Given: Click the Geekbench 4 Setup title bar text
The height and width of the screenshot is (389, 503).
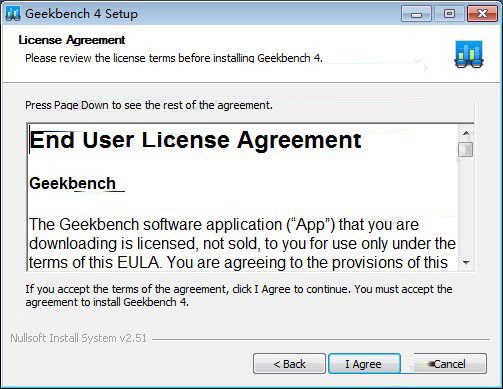Looking at the screenshot, I should [81, 14].
